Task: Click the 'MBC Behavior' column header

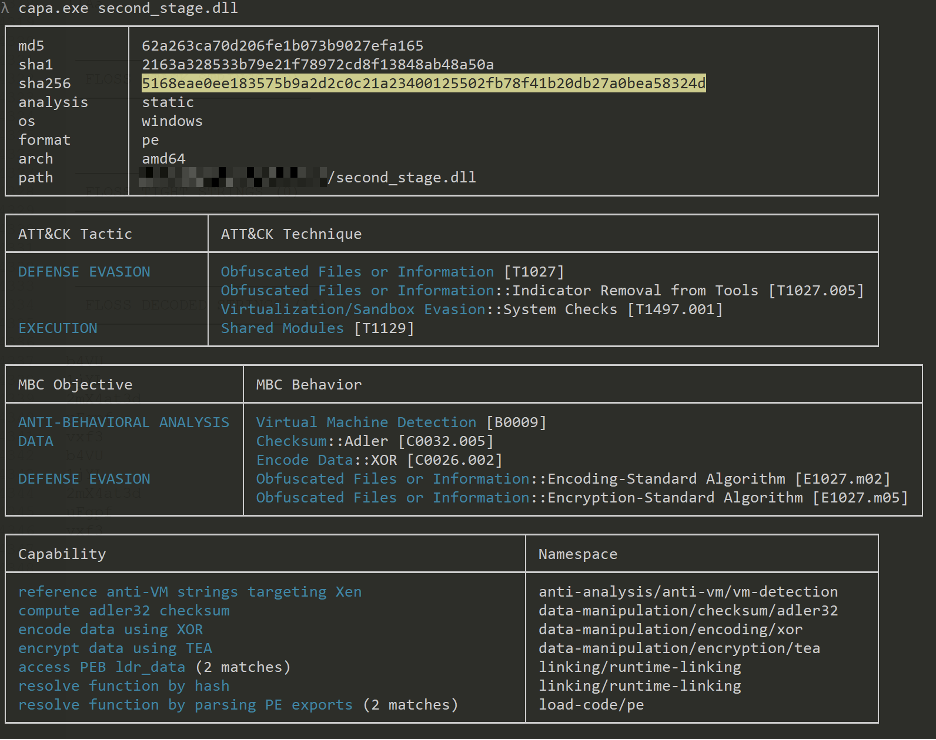Action: [309, 384]
